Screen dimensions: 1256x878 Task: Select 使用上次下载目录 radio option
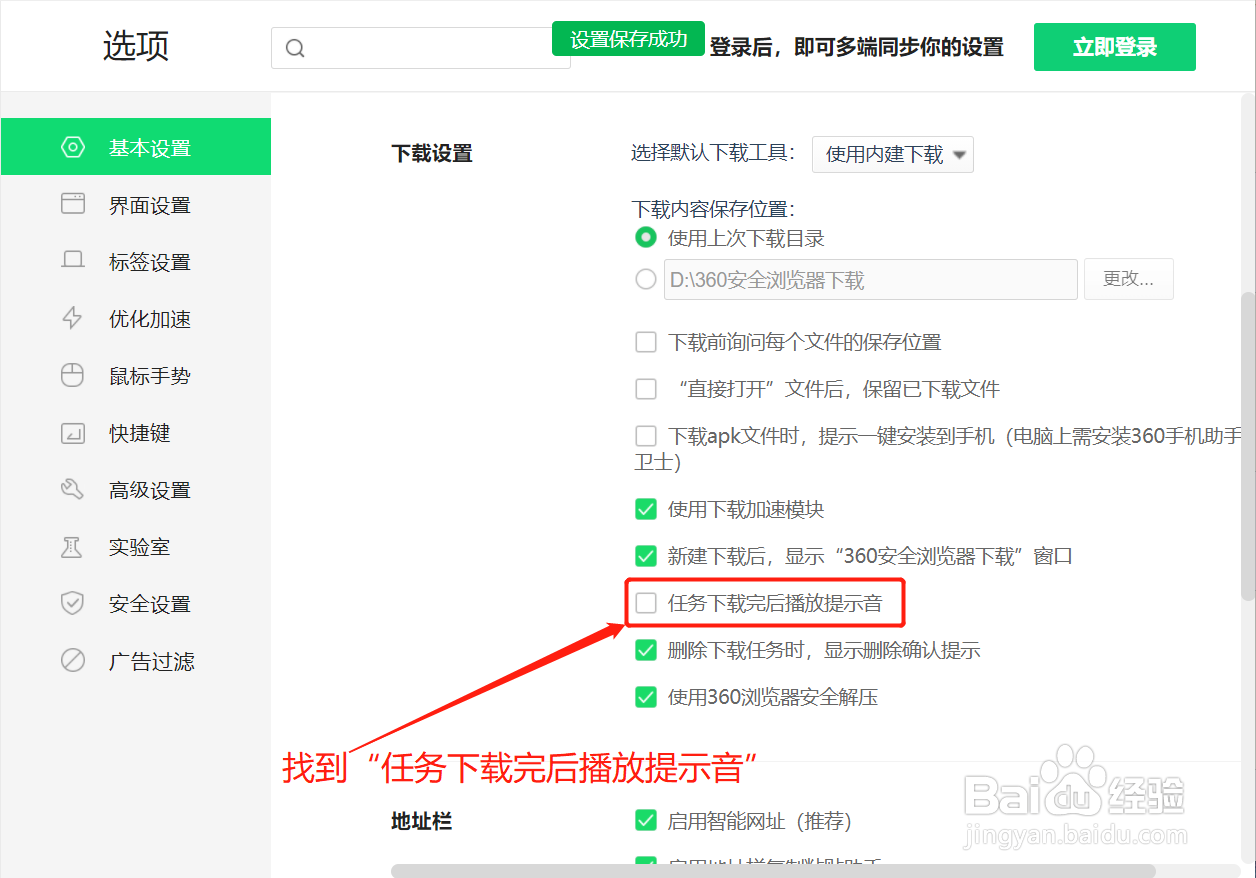646,238
